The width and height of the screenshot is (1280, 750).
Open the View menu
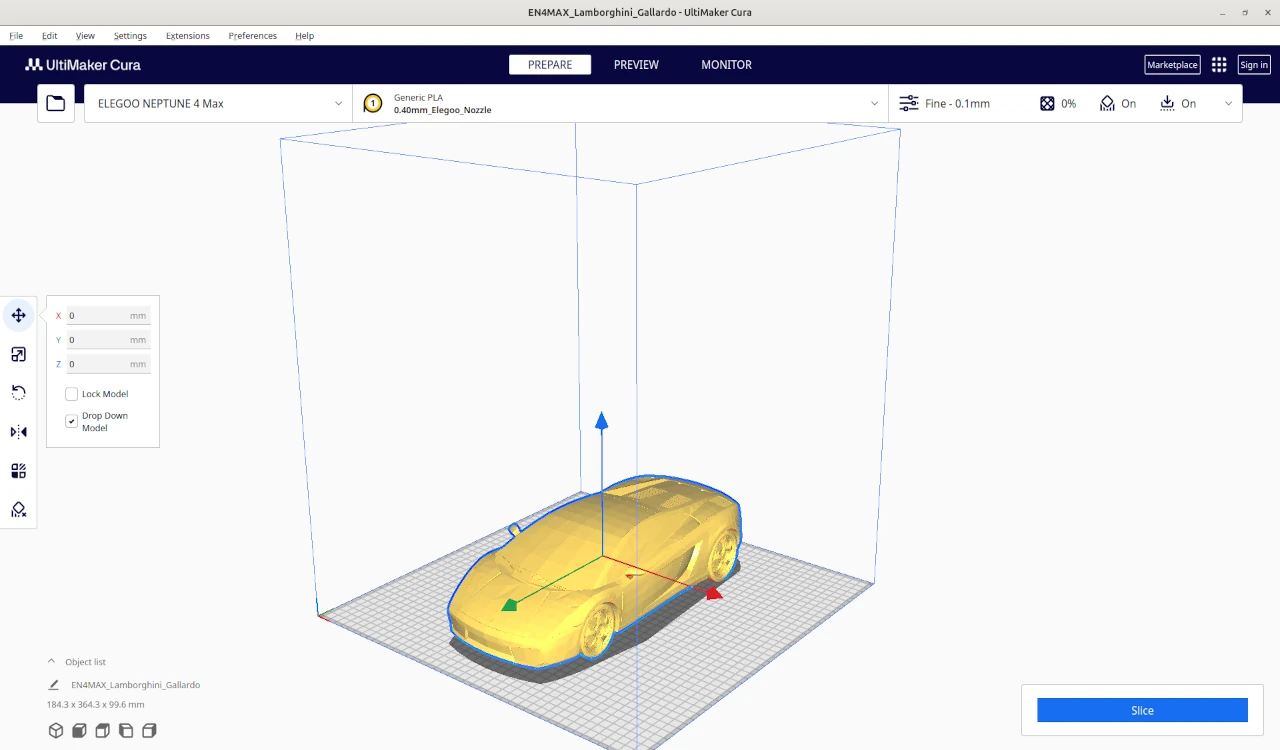(x=85, y=36)
